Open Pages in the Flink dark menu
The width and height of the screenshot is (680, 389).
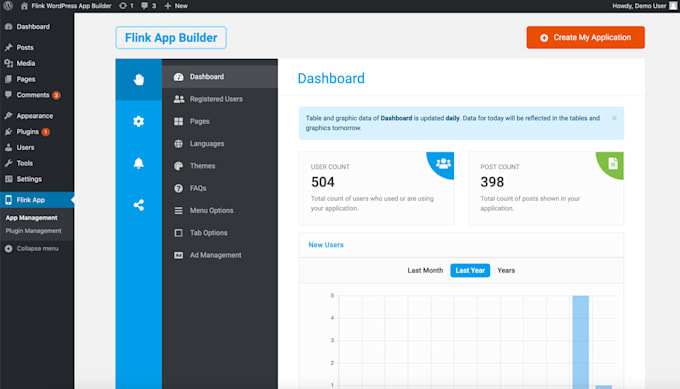[x=220, y=121]
